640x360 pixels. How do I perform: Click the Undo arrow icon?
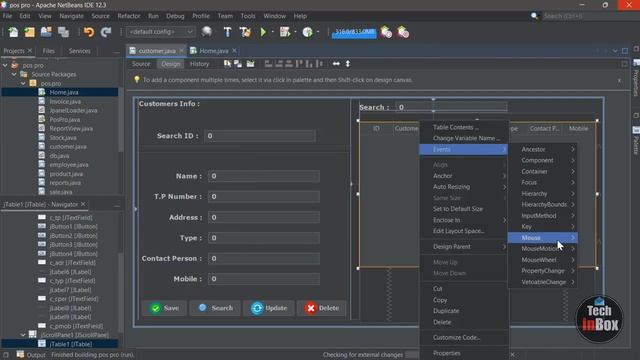pos(89,32)
